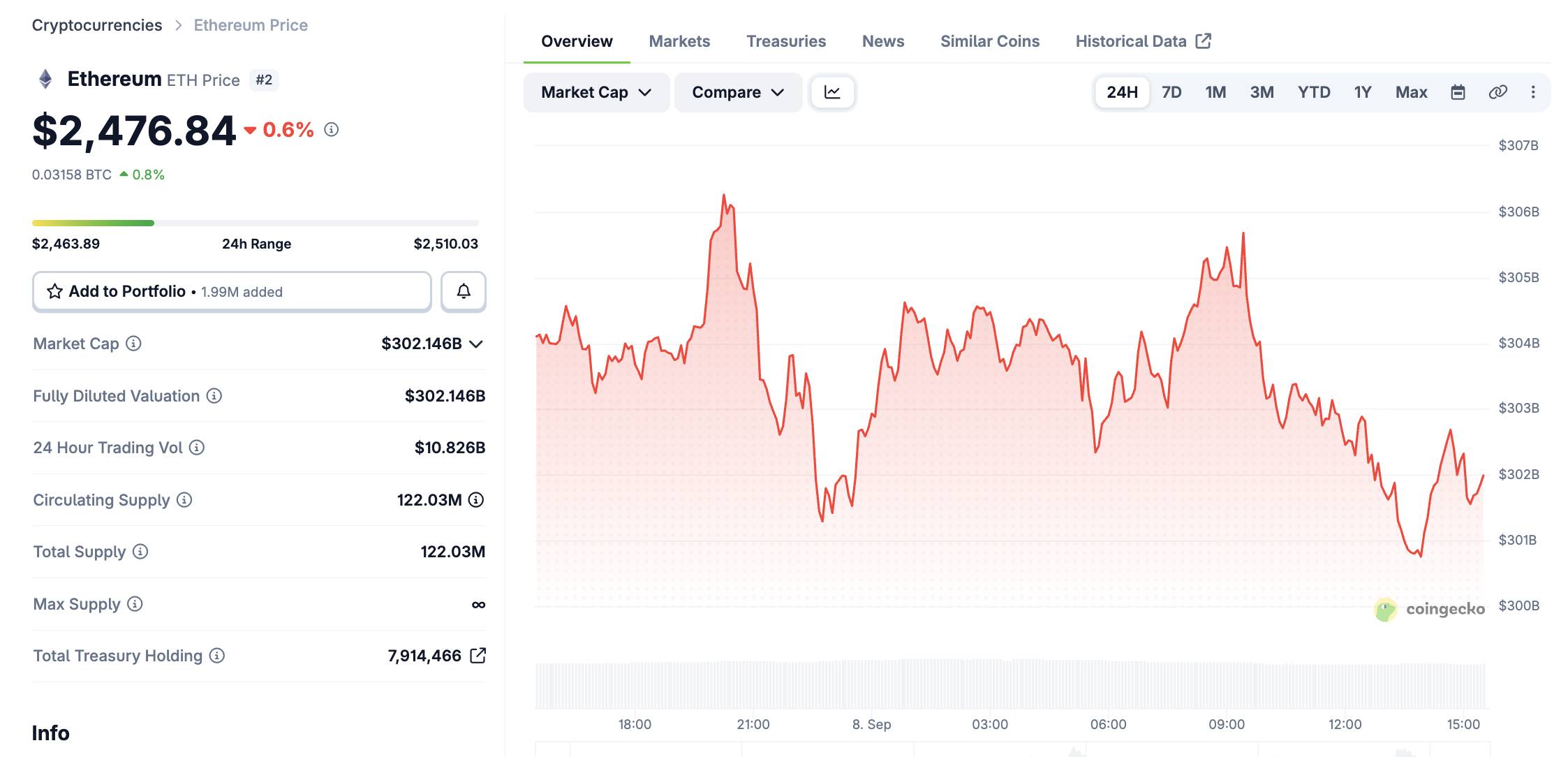Click the 8. Sep axis label
The image size is (1568, 757).
tap(871, 724)
